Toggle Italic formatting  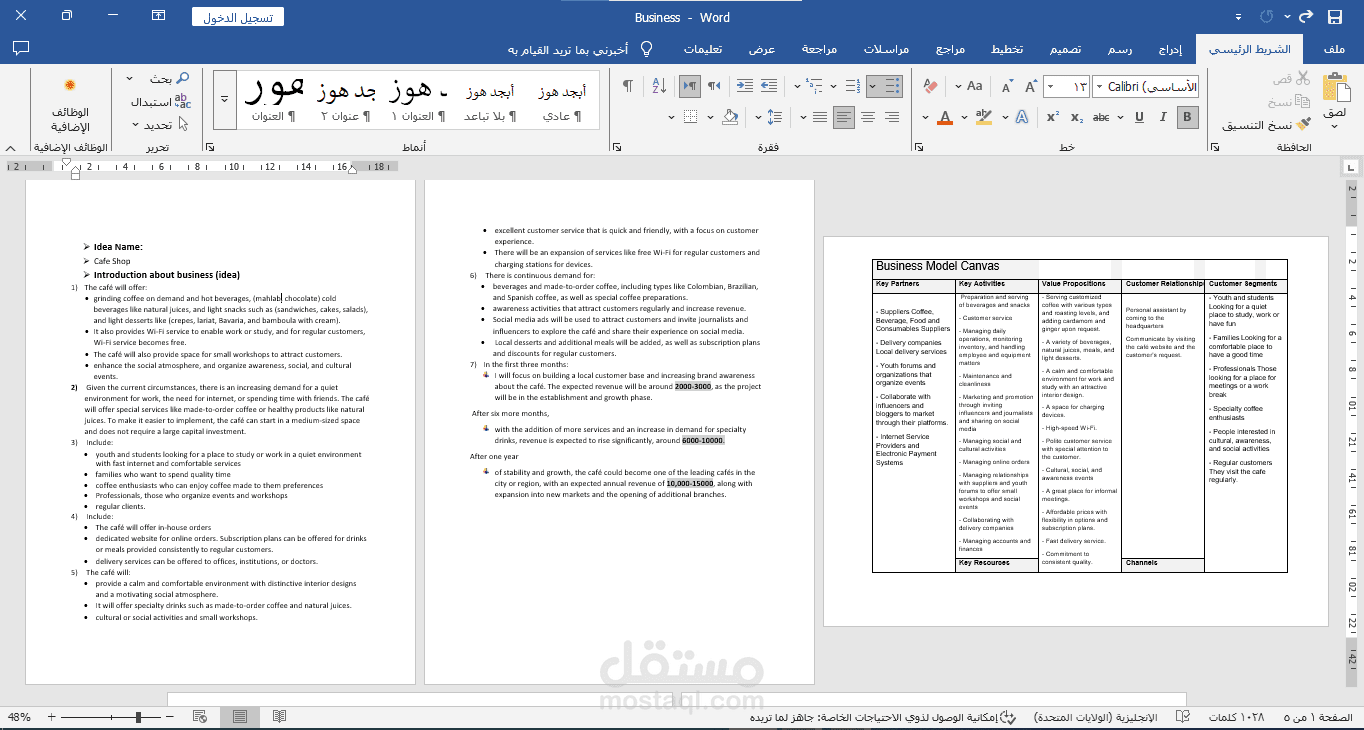pyautogui.click(x=1163, y=117)
